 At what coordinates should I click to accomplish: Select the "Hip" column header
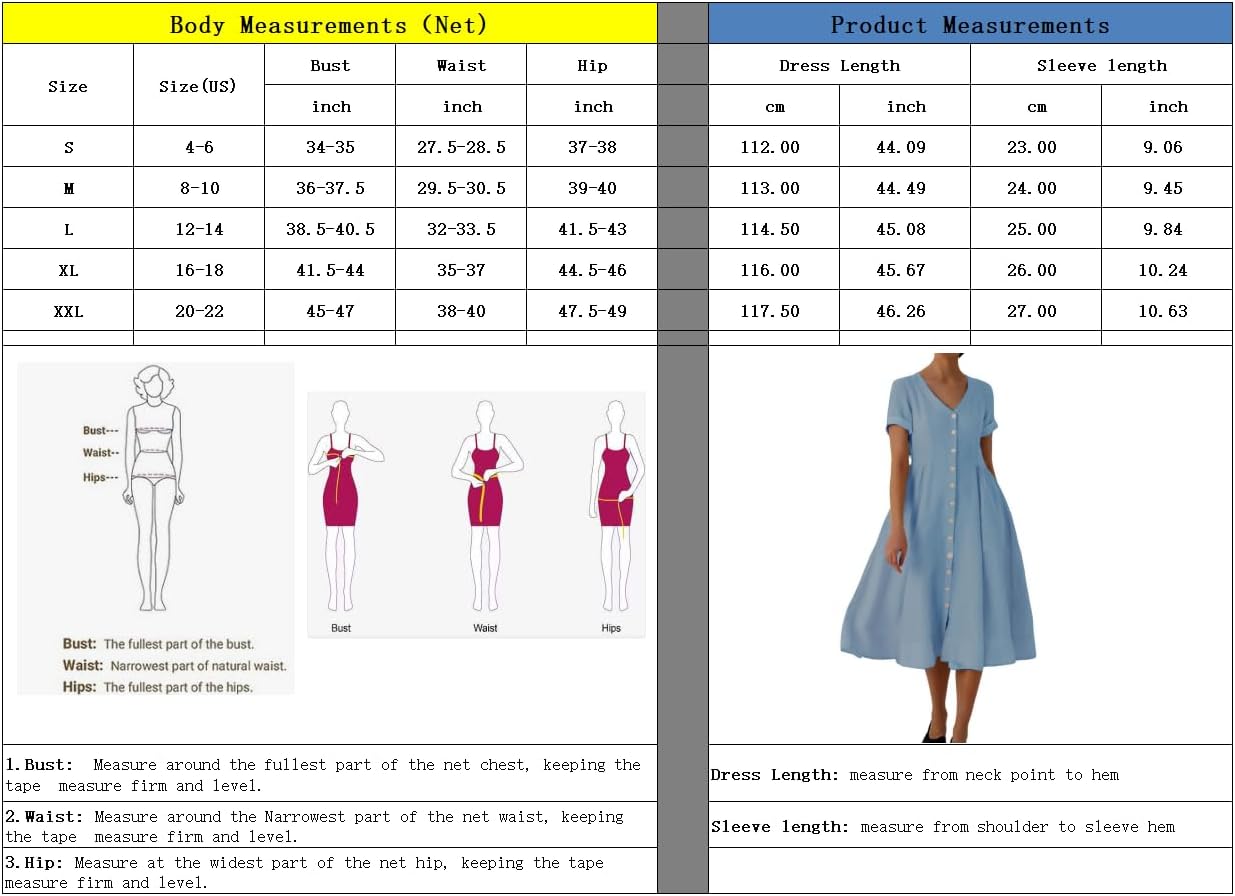[592, 65]
